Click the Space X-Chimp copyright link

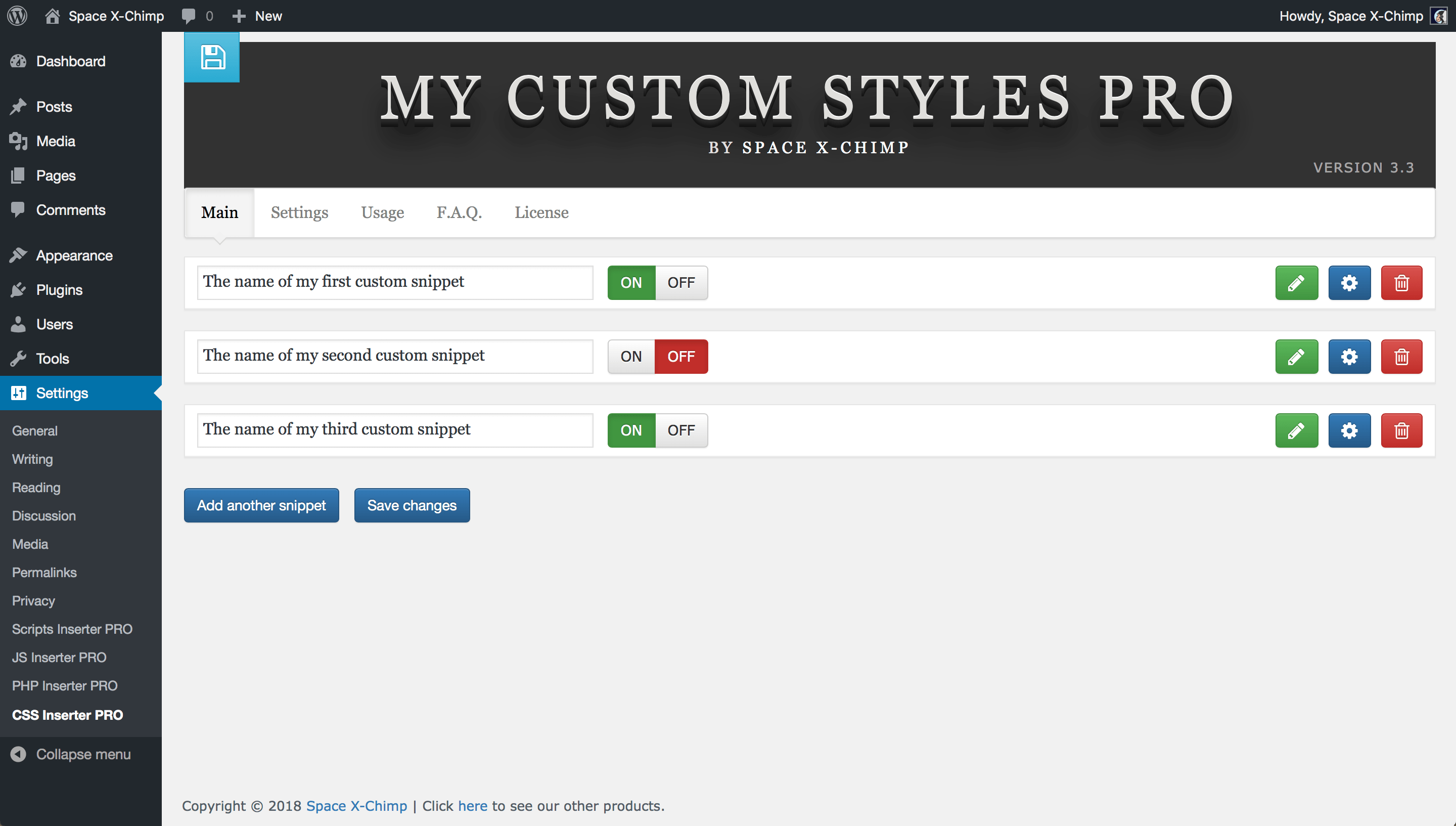[x=357, y=805]
